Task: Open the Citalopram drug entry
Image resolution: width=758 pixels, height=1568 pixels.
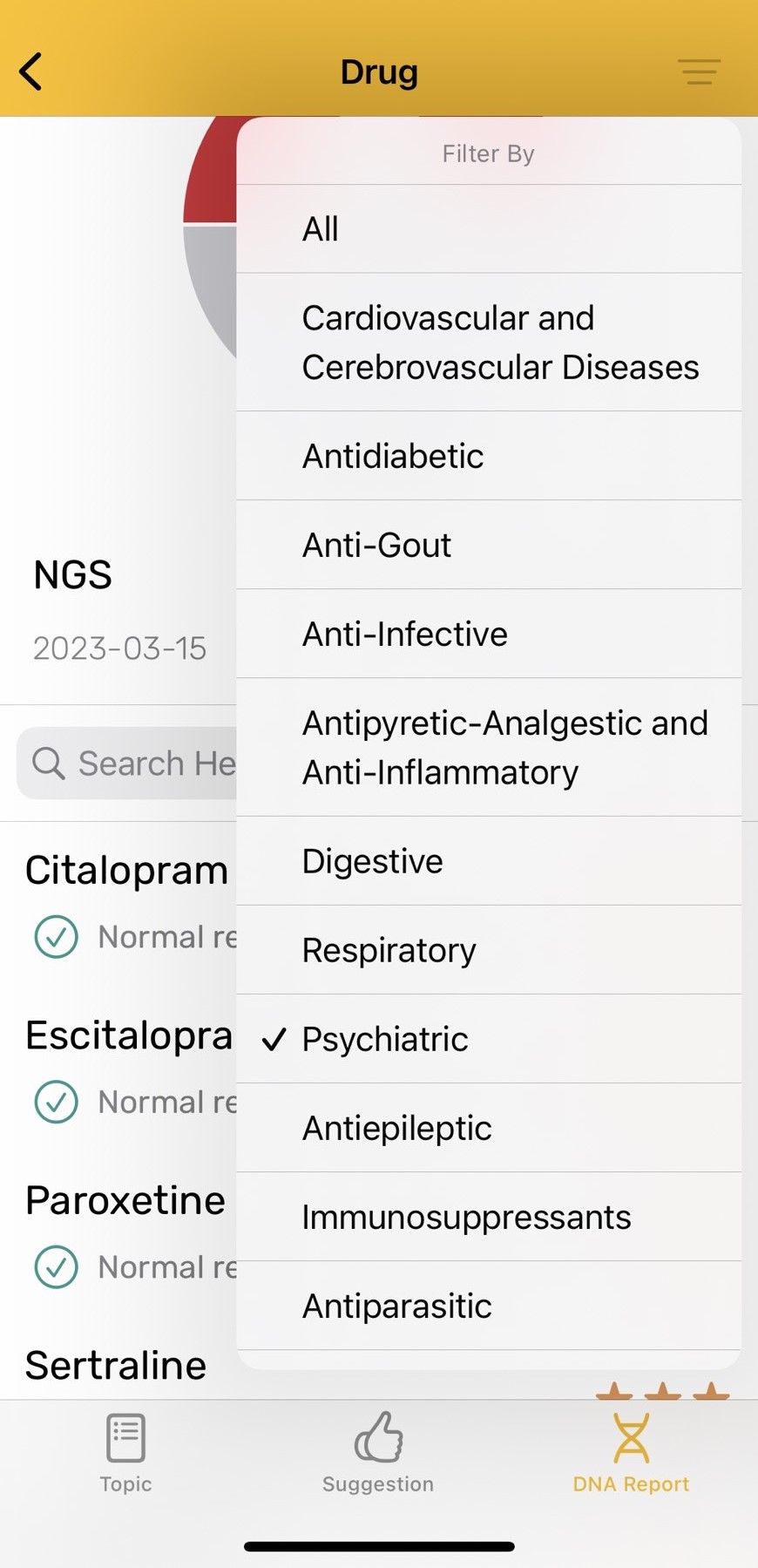Action: click(x=127, y=870)
